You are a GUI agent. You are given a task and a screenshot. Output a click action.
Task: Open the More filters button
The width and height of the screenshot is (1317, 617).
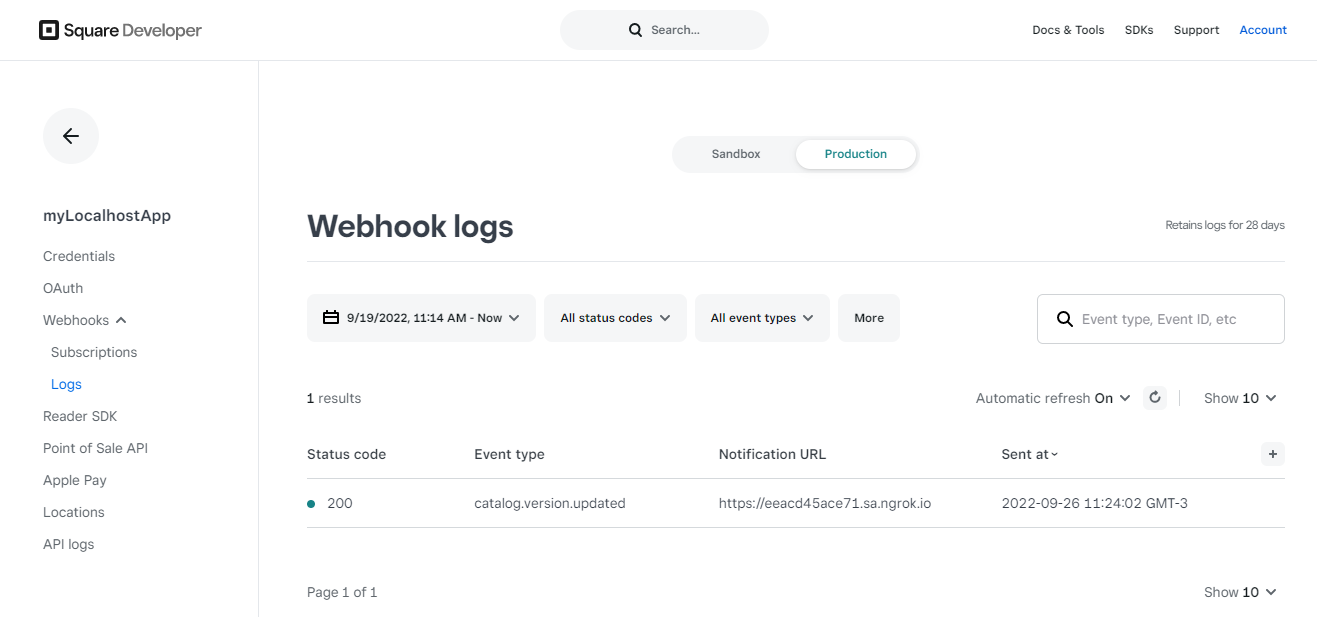868,317
